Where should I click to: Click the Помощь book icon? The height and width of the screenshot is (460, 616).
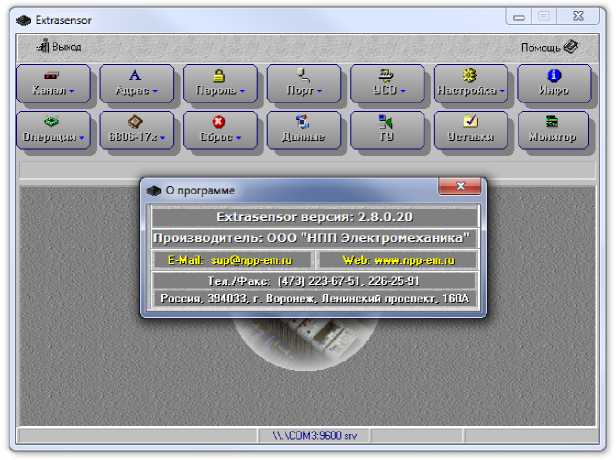click(x=570, y=47)
